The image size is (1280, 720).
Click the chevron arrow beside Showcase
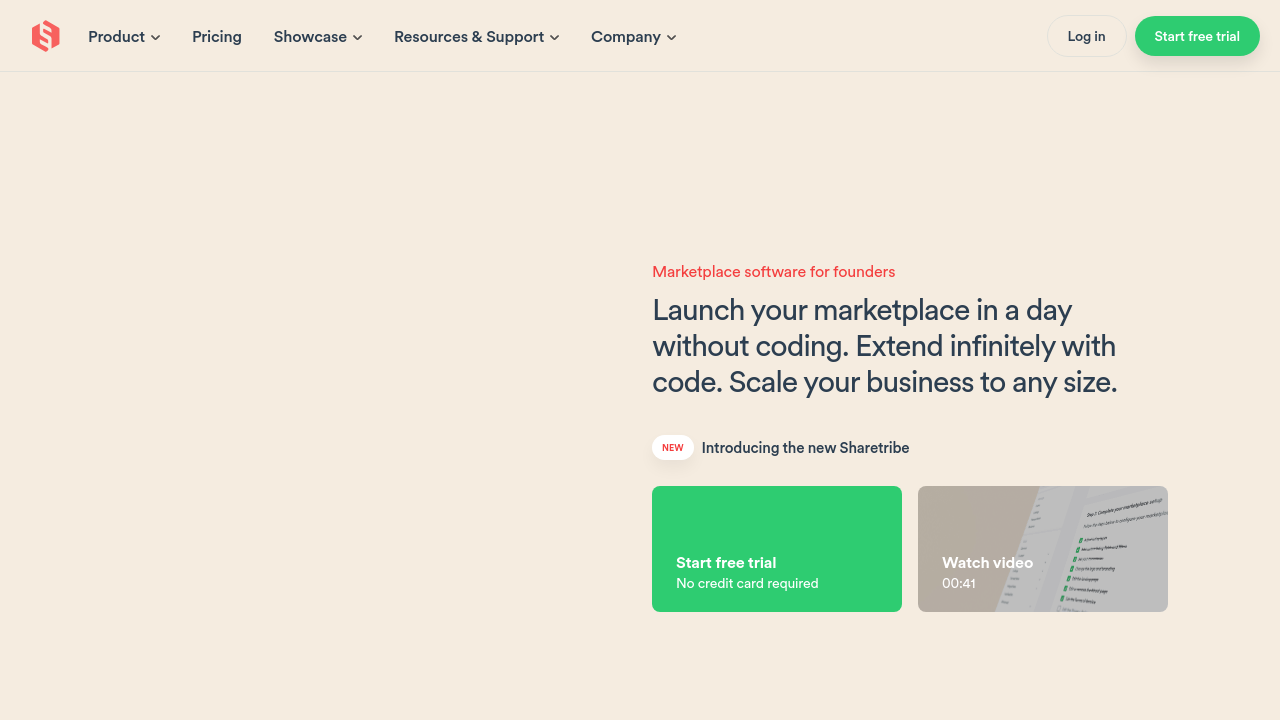357,38
